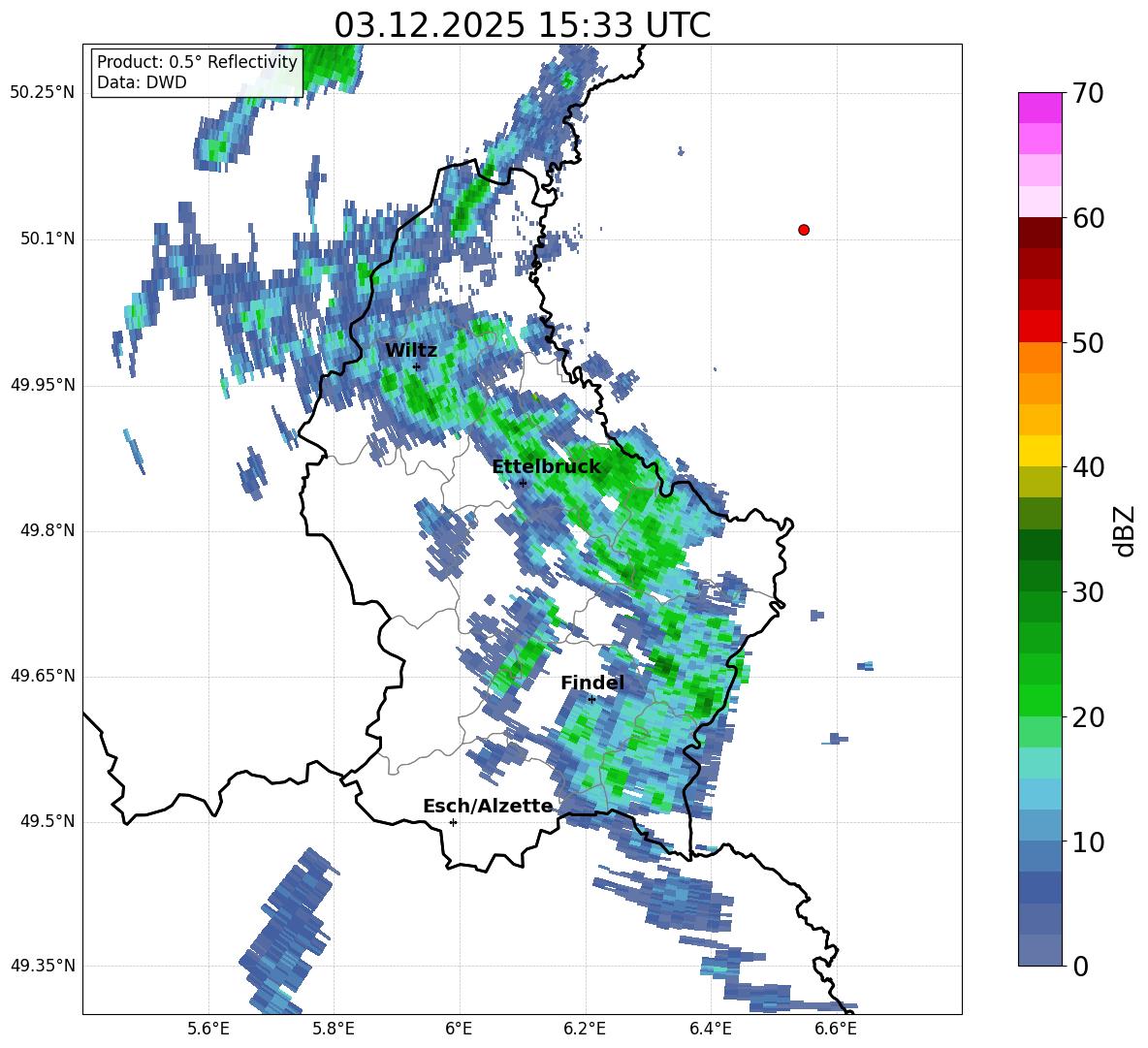Viewport: 1148px width, 1048px height.
Task: Click the Findel cross marker
Action: point(592,700)
